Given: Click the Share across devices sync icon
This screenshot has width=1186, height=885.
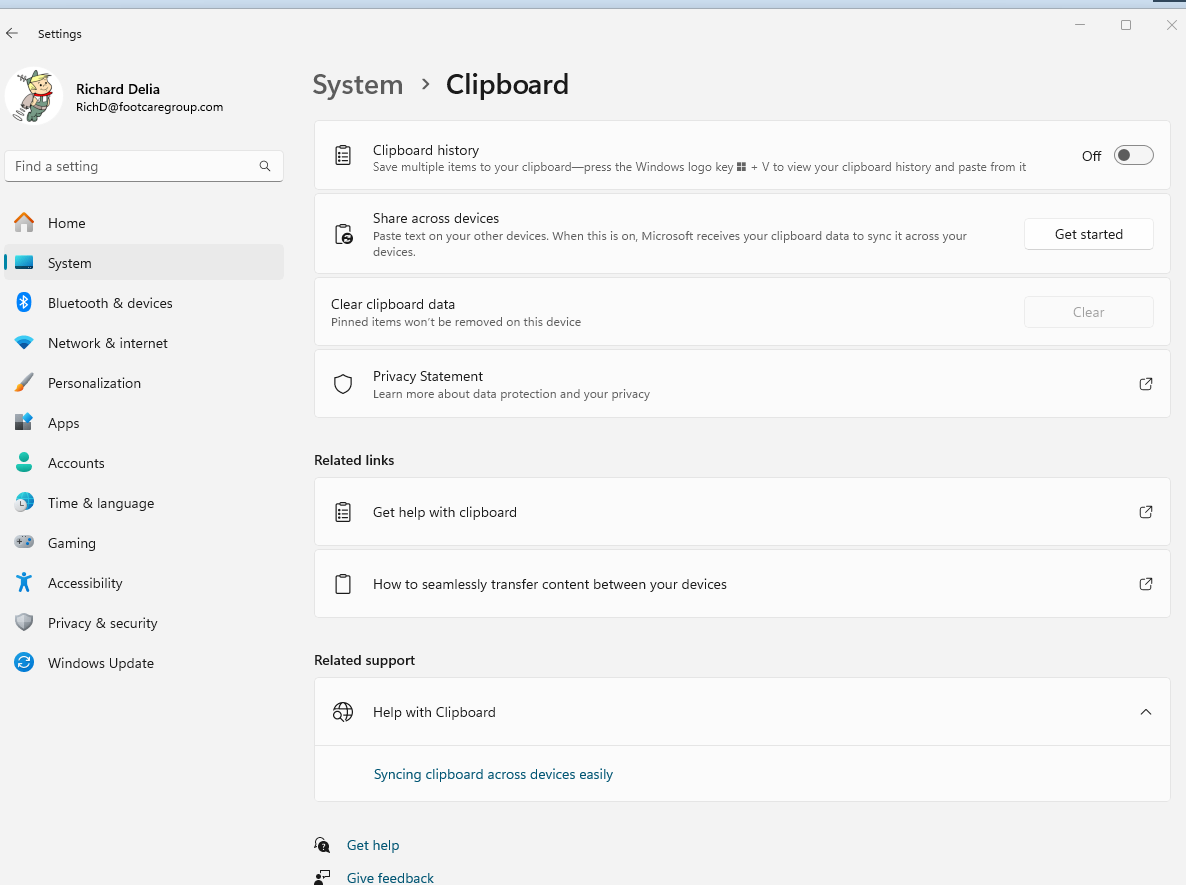Looking at the screenshot, I should (343, 234).
